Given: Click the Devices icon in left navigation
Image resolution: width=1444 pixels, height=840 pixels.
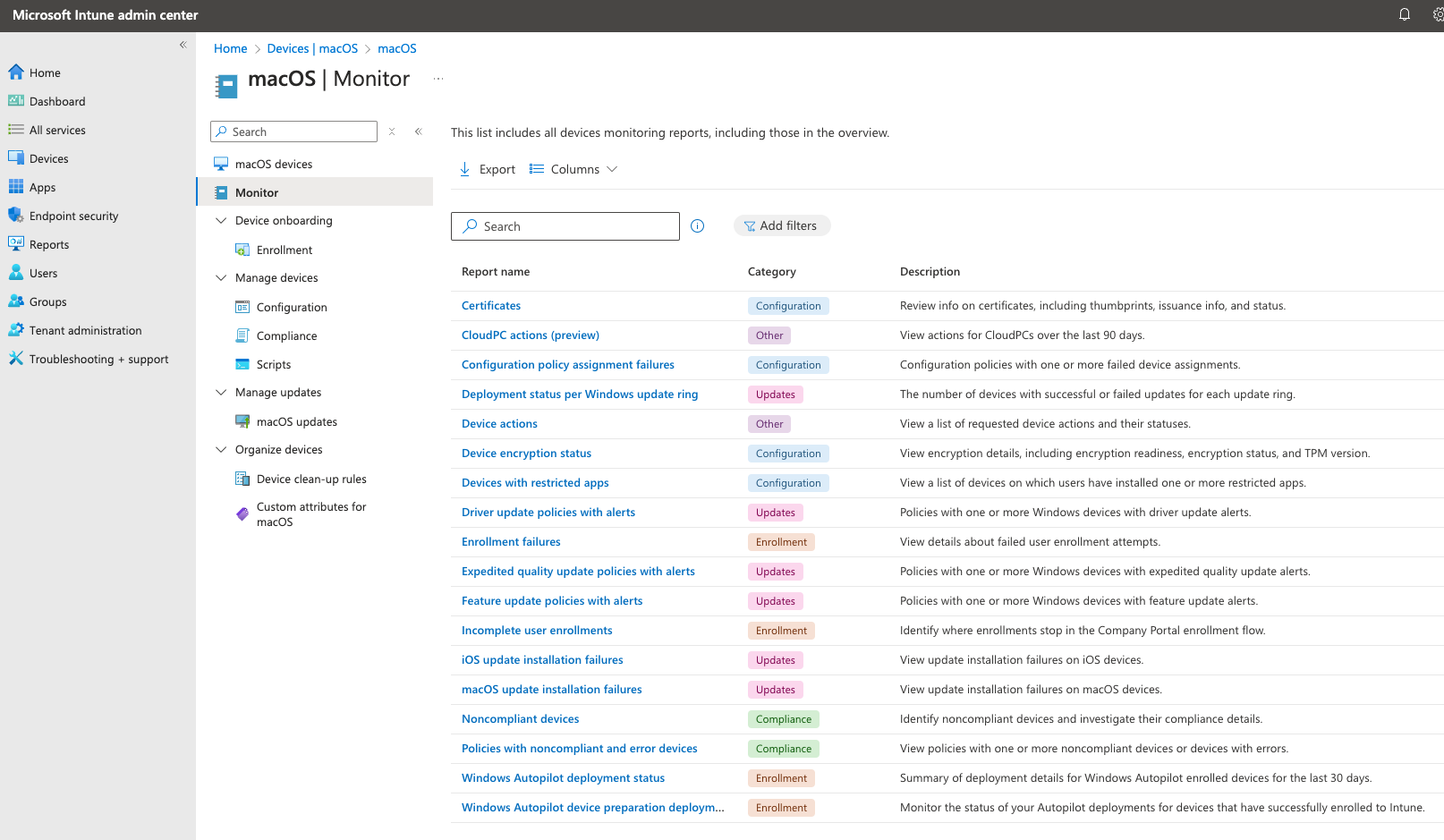Looking at the screenshot, I should coord(16,158).
